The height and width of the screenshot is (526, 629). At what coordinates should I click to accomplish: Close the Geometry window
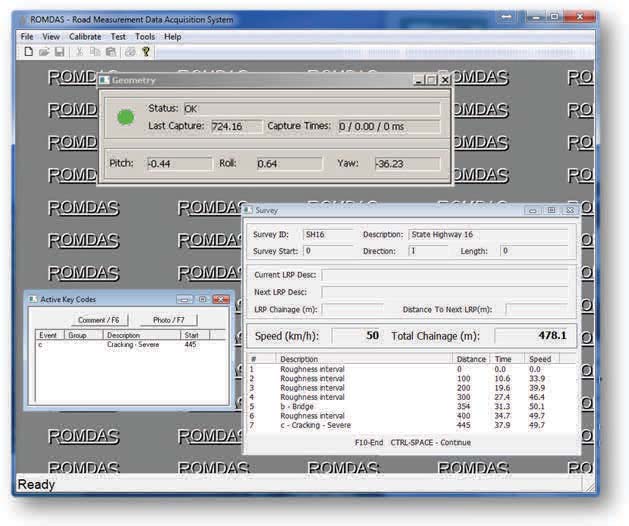[445, 80]
